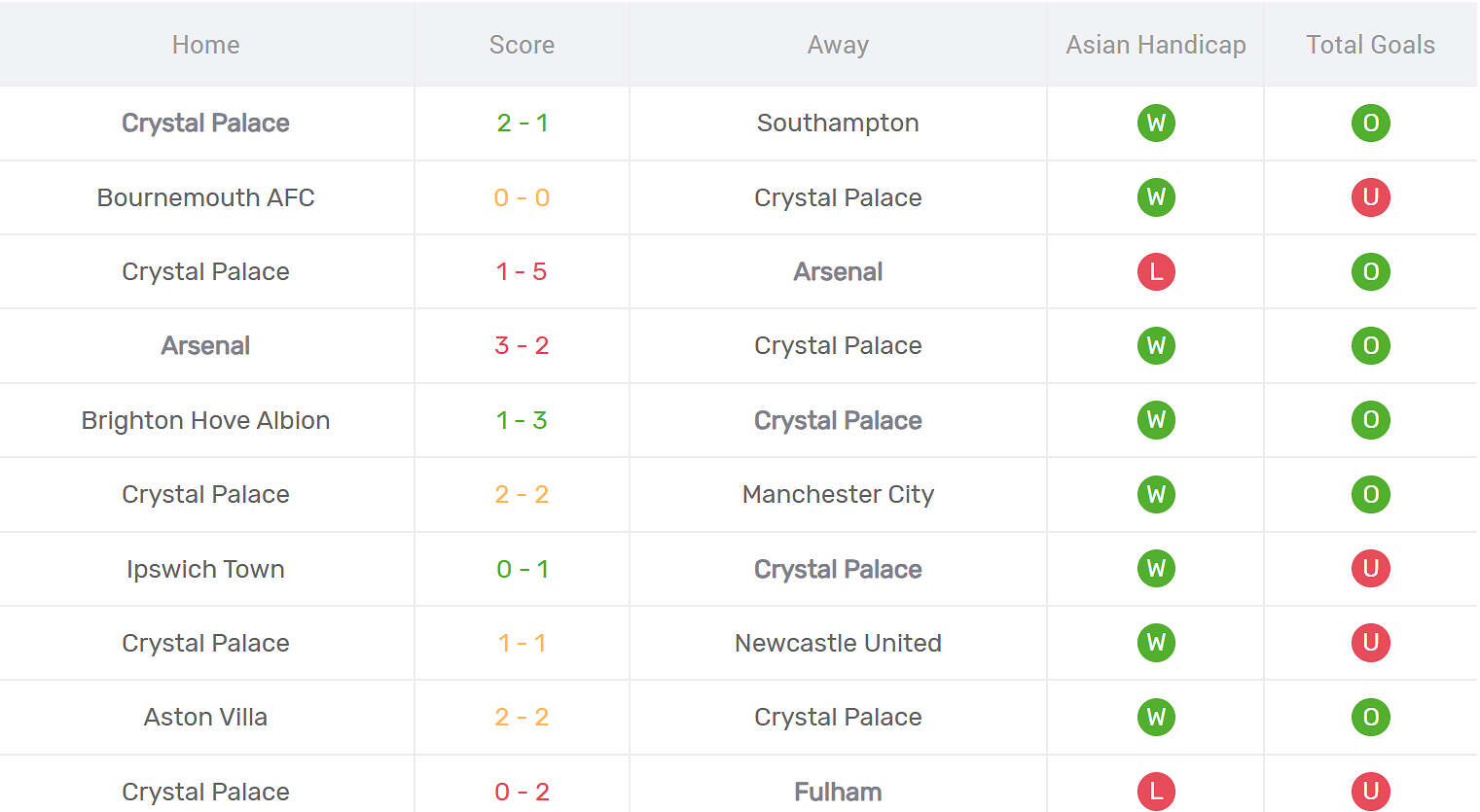Select the 3 - 2 Arsenal home score
Viewport: 1480px width, 812px height.
[523, 346]
